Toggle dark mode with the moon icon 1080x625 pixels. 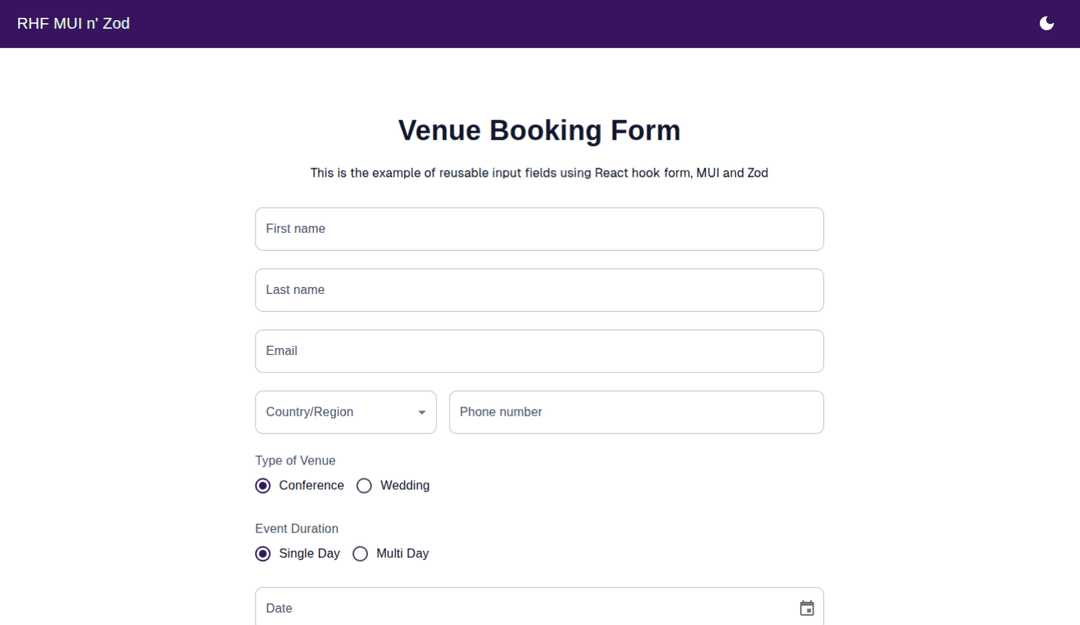pos(1047,23)
